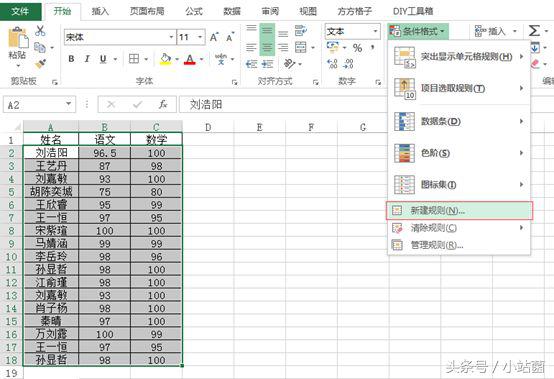The height and width of the screenshot is (379, 554).
Task: Toggle Underline formatting
Action: point(103,59)
